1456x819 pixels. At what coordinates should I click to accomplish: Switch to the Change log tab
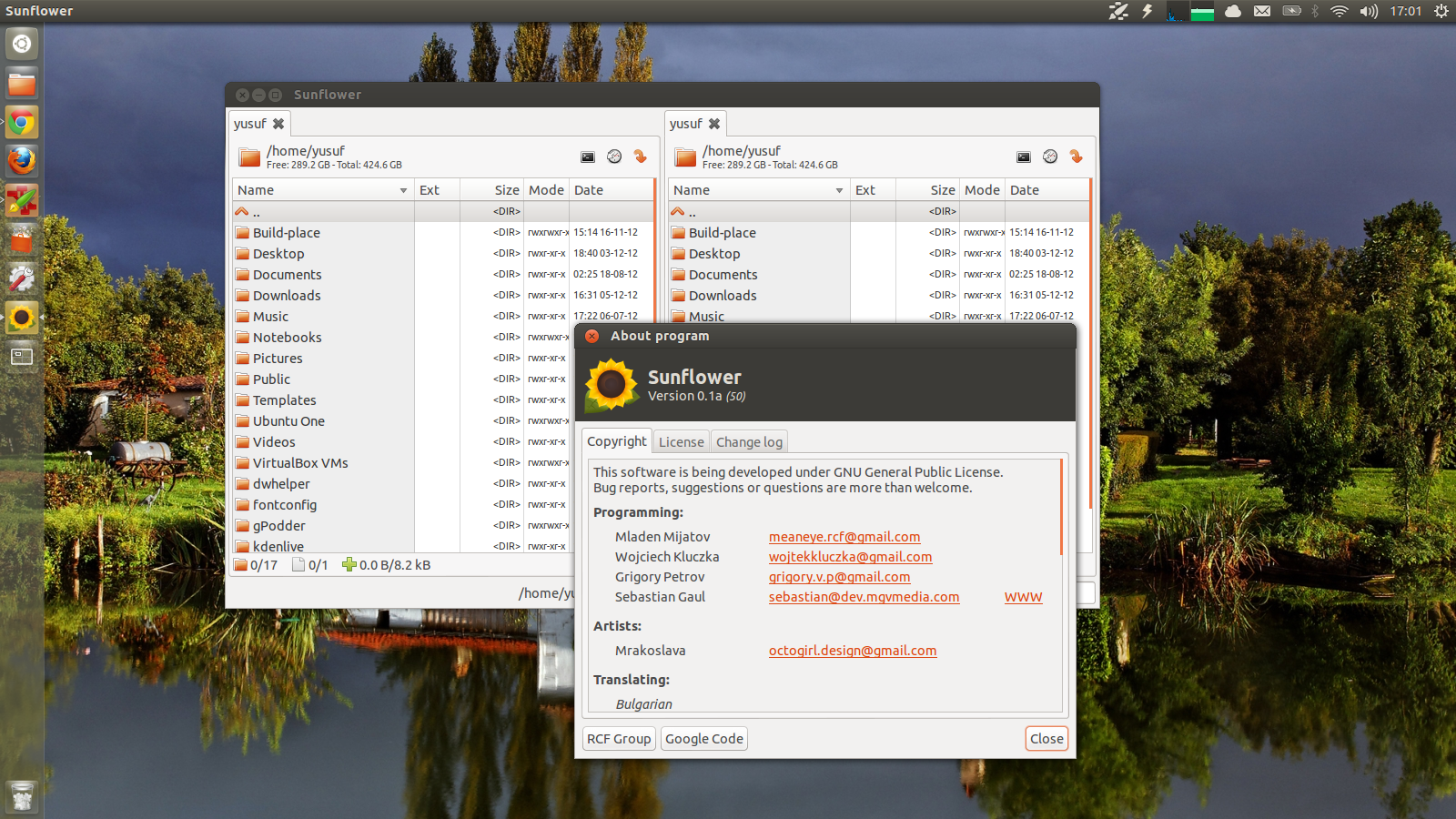tap(749, 442)
